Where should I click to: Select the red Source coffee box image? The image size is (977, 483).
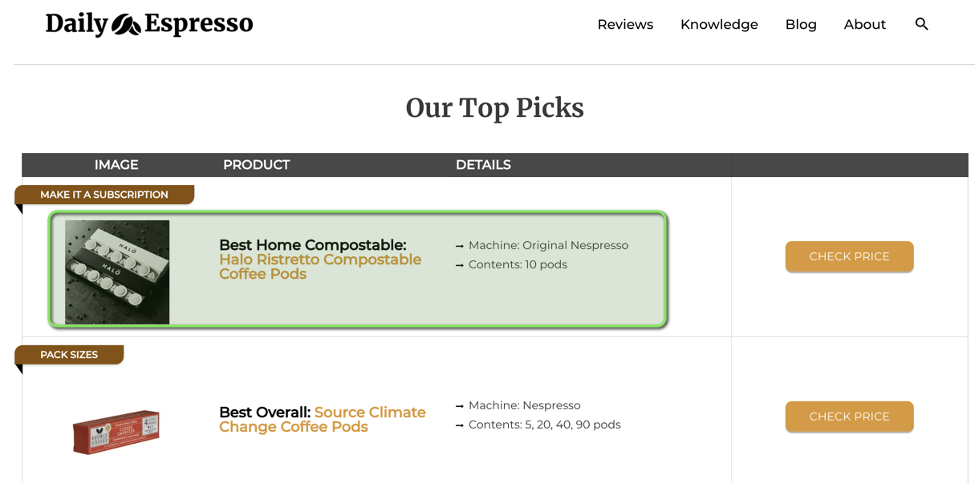tap(116, 432)
